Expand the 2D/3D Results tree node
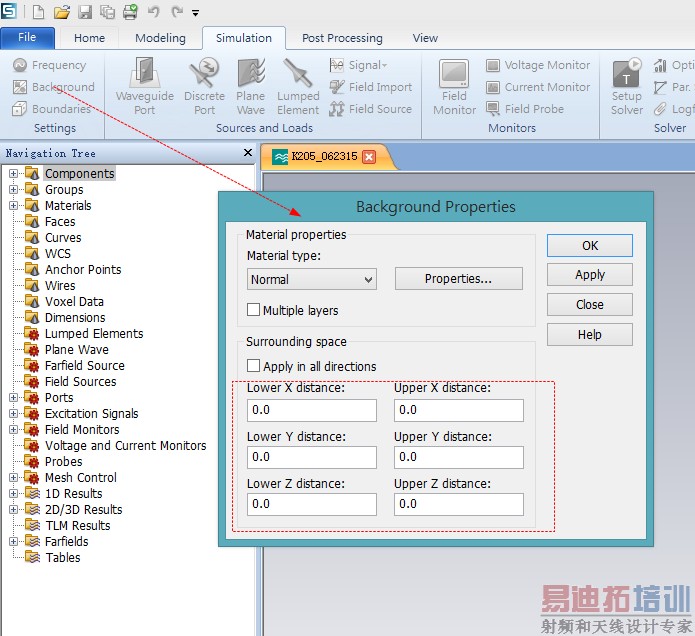The width and height of the screenshot is (695, 636). (13, 509)
